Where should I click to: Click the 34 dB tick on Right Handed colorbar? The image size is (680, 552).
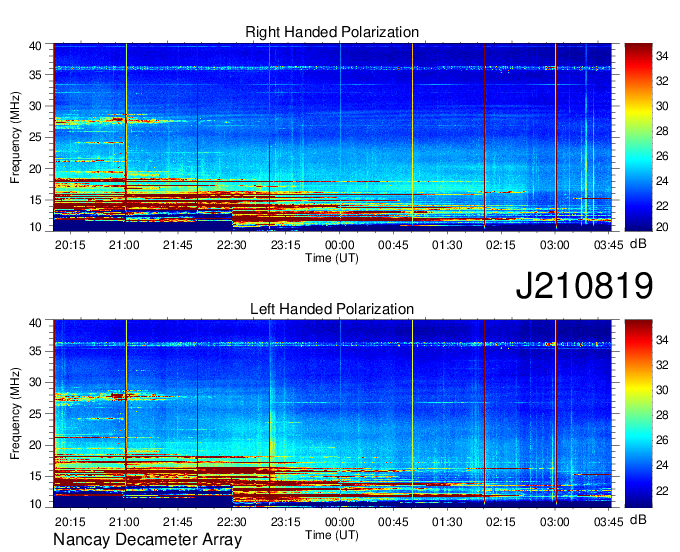662,56
